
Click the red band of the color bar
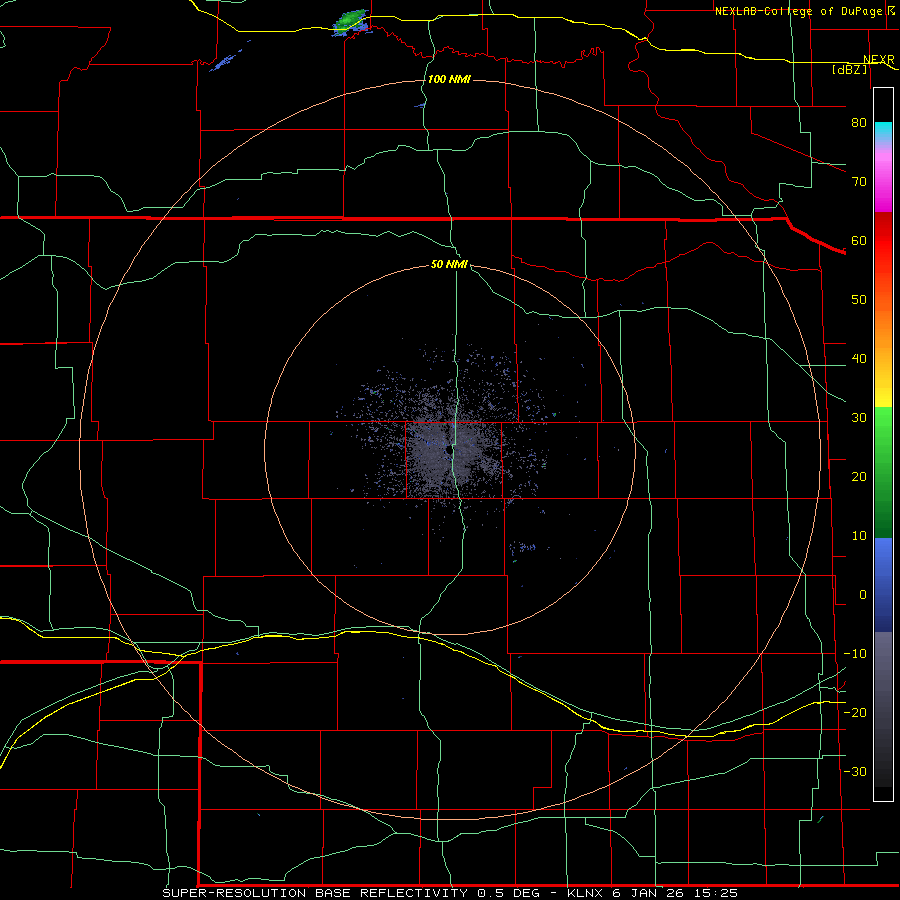point(883,240)
